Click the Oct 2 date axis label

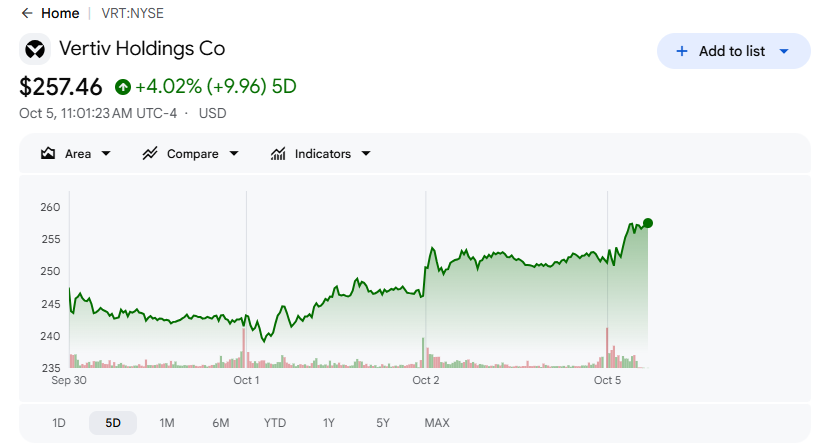click(x=426, y=380)
